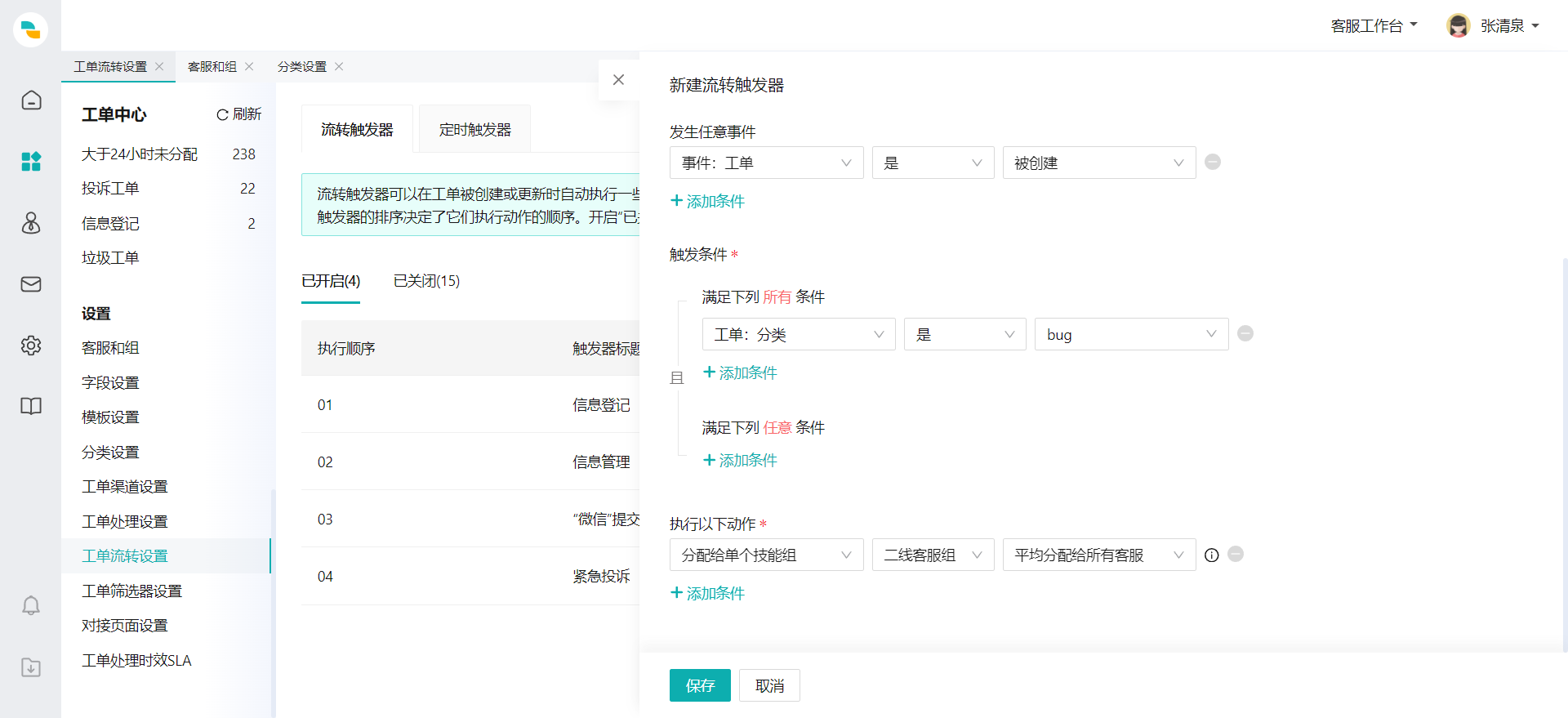Image resolution: width=1568 pixels, height=718 pixels.
Task: Open the 是 operator dropdown in event row
Action: pos(933,163)
